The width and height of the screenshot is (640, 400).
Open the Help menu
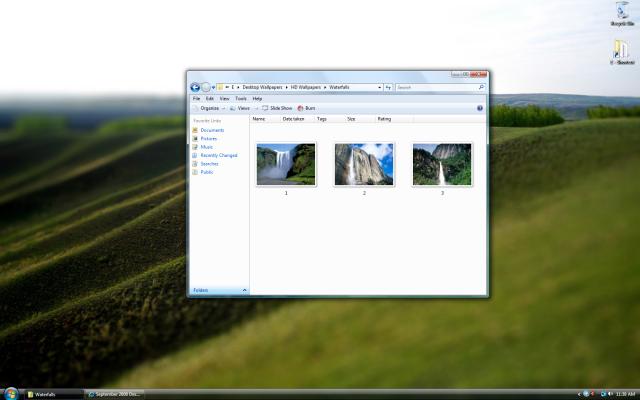[257, 99]
